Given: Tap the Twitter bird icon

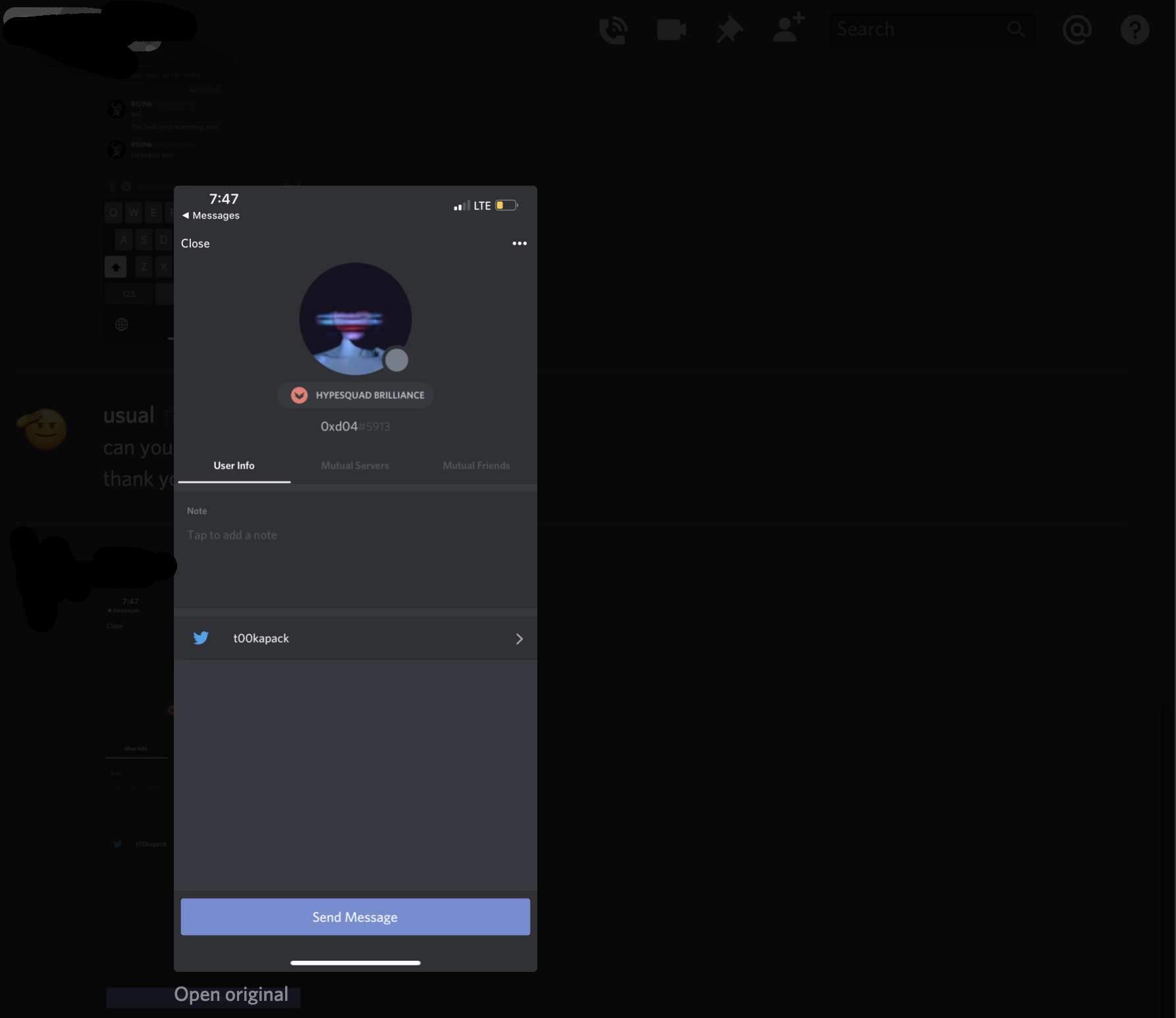Looking at the screenshot, I should (201, 638).
